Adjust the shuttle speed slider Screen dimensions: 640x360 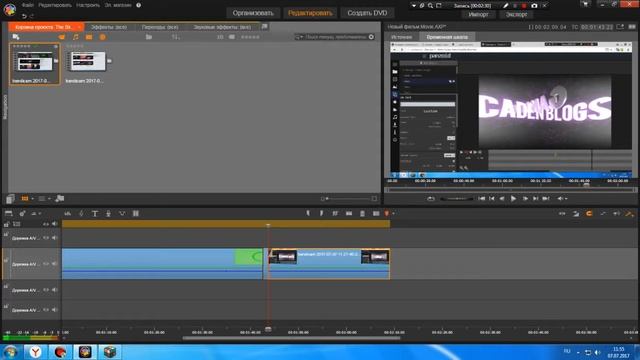[x=457, y=199]
